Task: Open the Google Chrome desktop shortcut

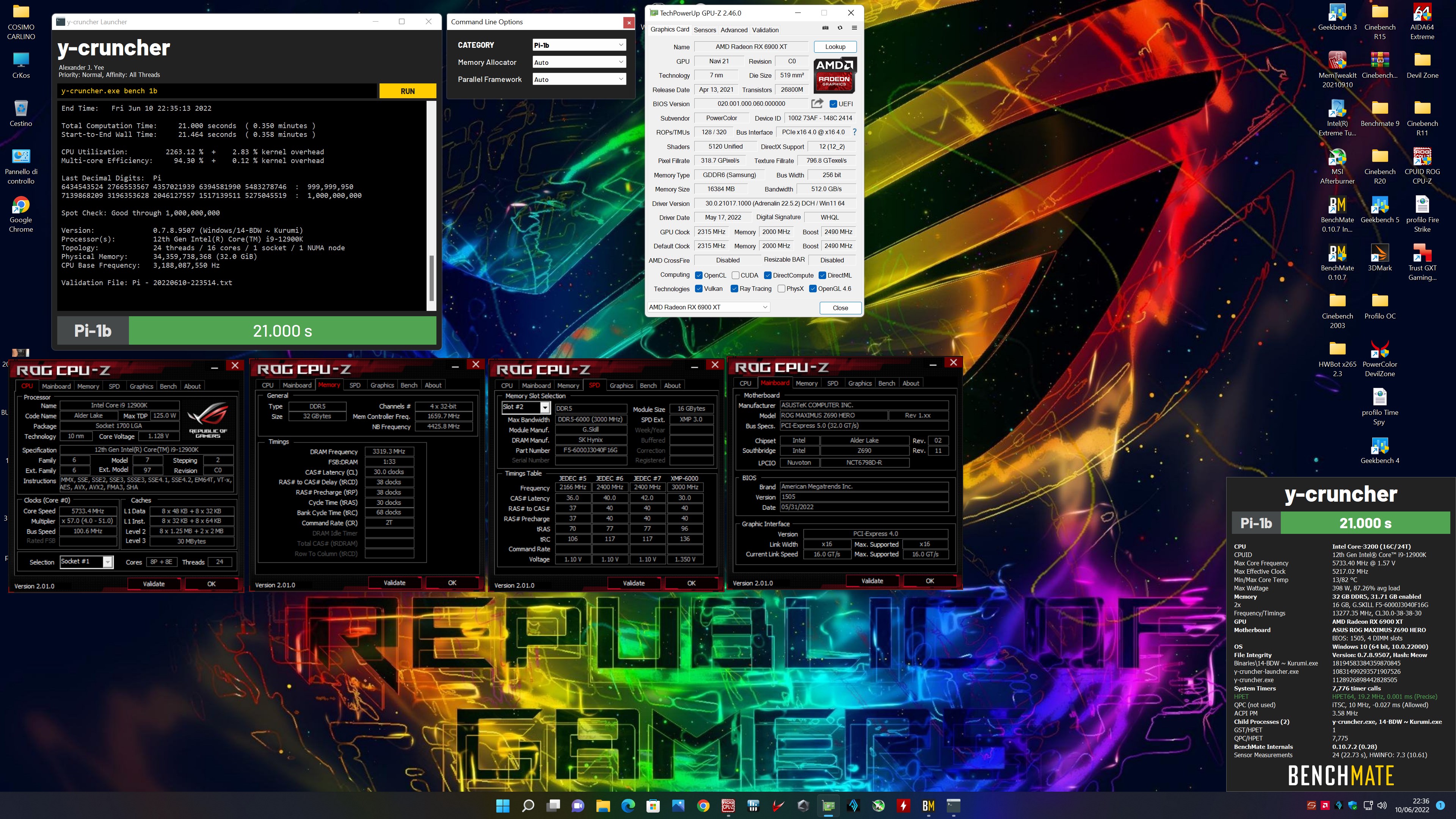Action: tap(21, 214)
